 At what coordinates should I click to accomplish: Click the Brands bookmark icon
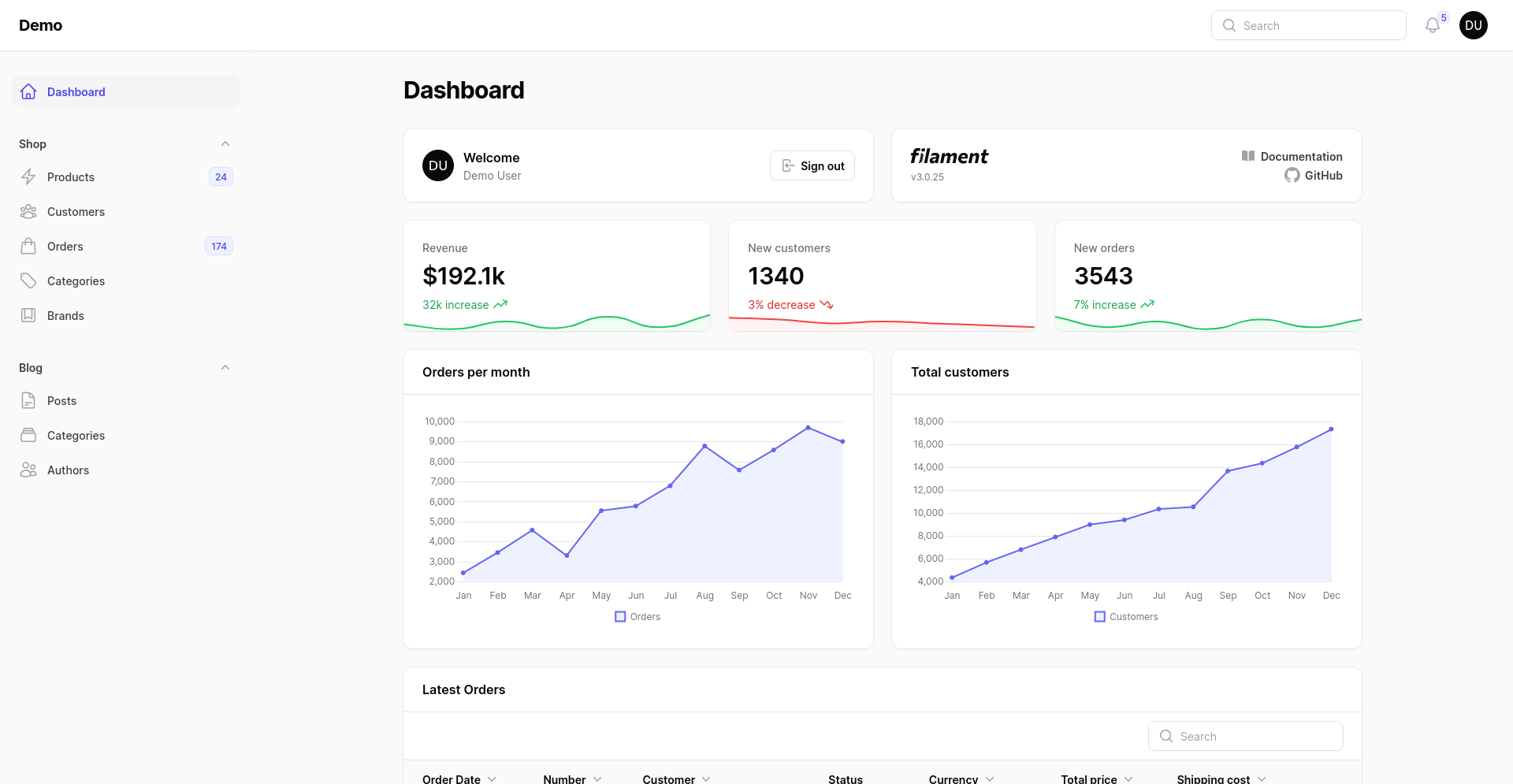[x=28, y=316]
